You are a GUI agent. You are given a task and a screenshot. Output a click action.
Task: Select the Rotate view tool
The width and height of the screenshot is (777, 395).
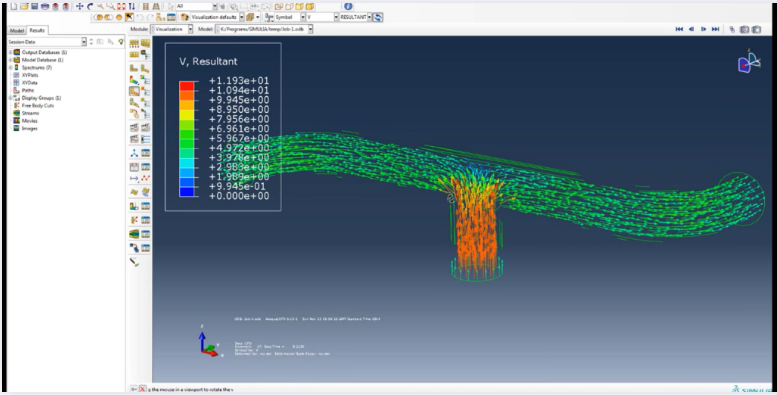[x=90, y=6]
